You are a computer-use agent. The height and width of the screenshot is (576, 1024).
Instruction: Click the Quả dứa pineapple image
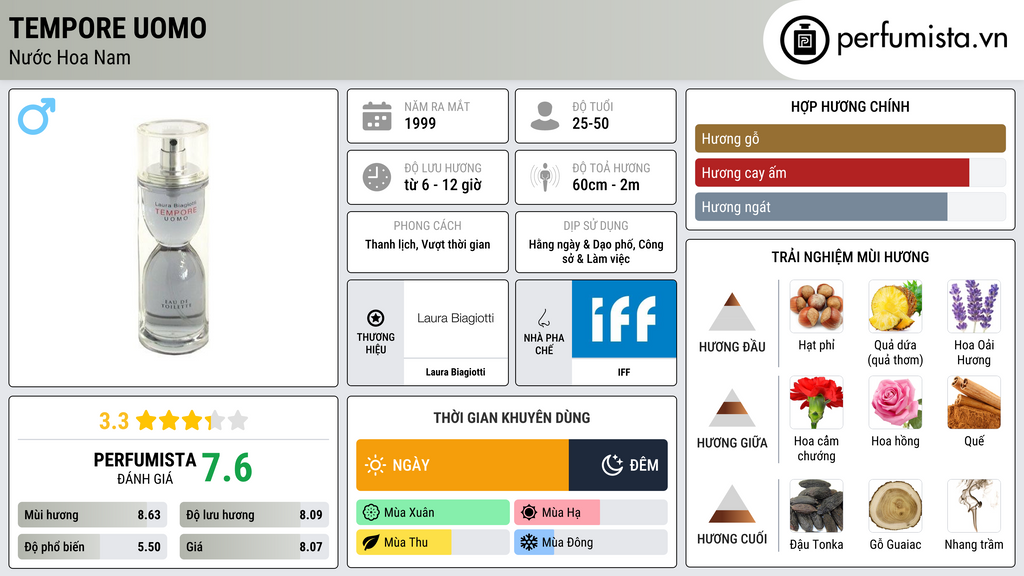[895, 306]
